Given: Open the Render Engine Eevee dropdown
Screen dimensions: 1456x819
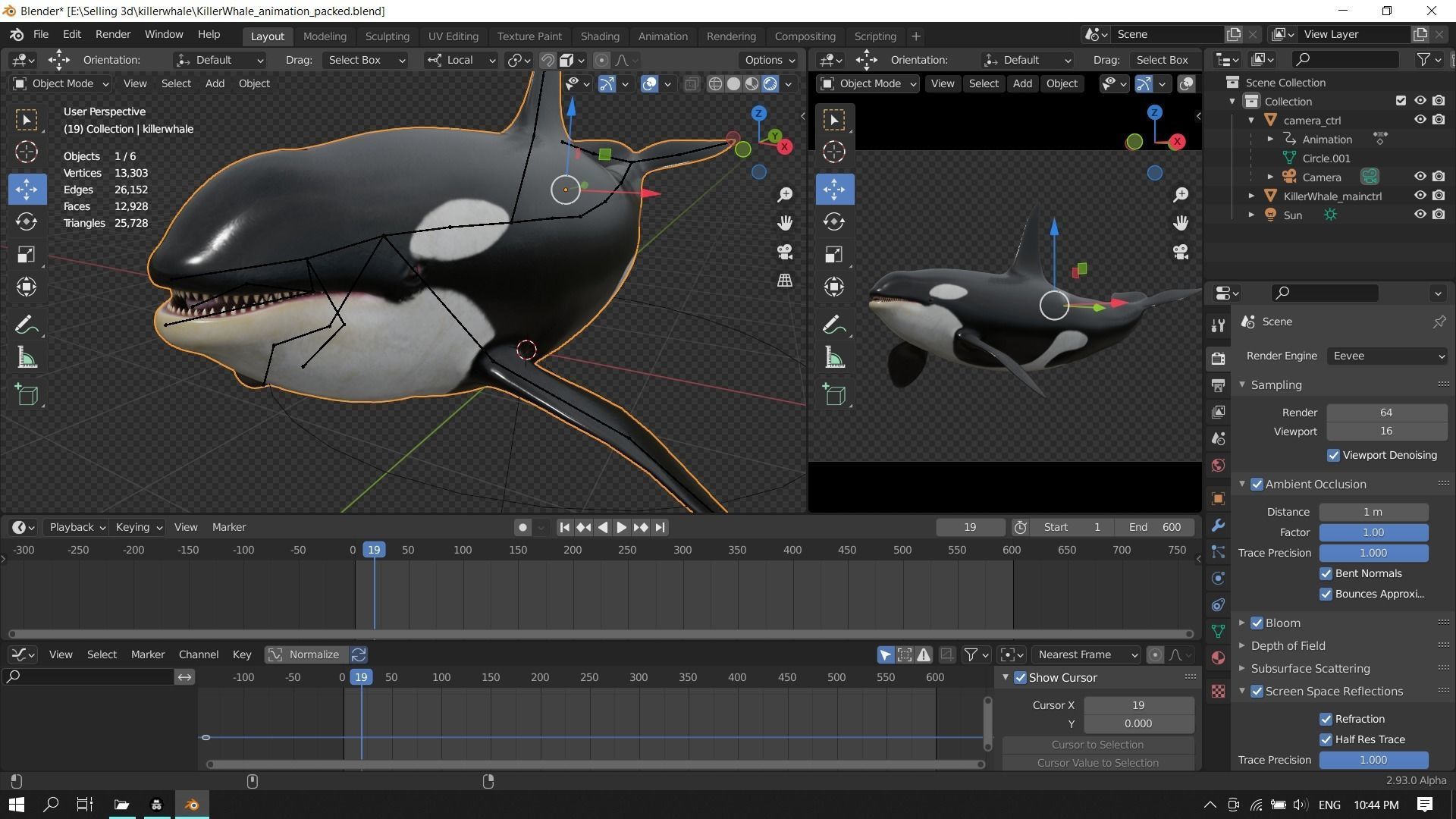Looking at the screenshot, I should point(1387,356).
